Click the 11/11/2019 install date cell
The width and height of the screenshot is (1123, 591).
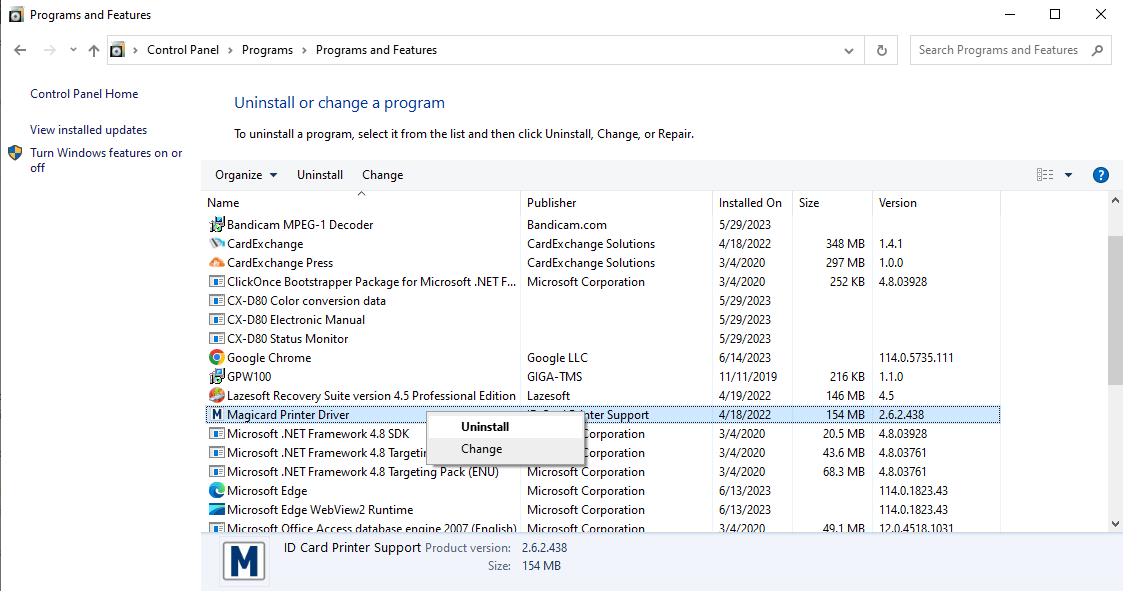[x=748, y=377]
